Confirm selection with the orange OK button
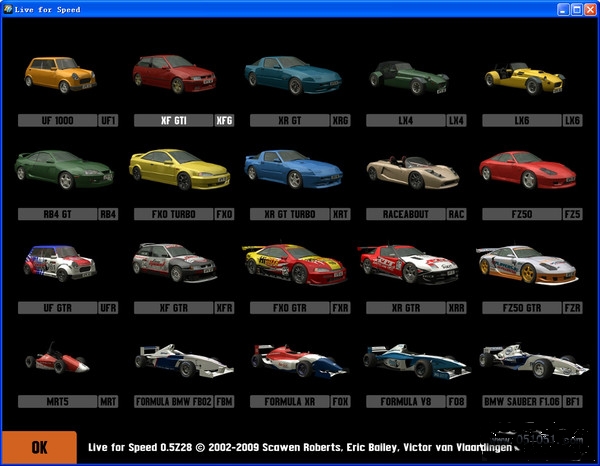This screenshot has height=466, width=600. tap(39, 447)
